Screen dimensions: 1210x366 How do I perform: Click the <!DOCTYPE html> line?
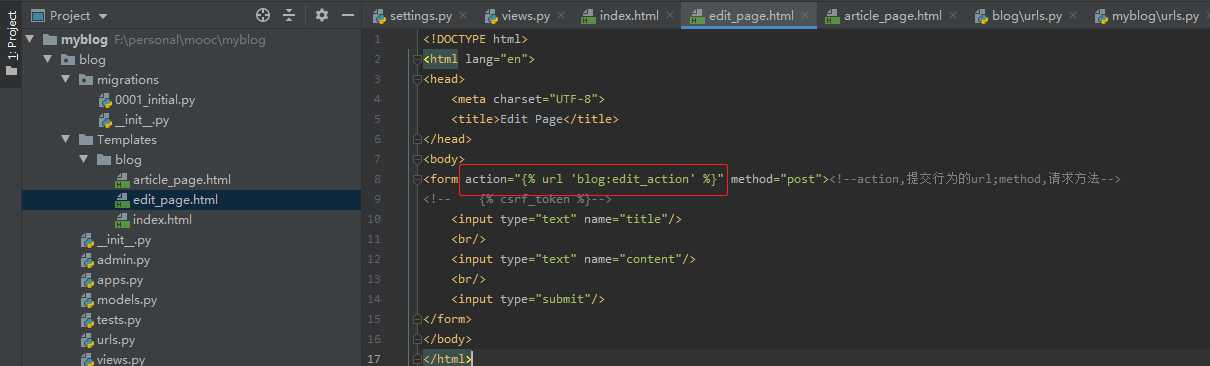(x=475, y=39)
